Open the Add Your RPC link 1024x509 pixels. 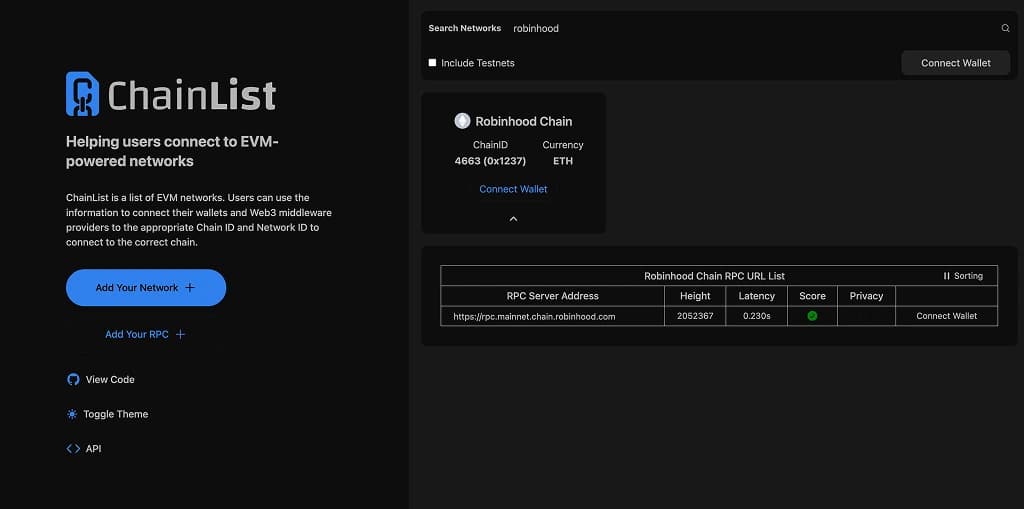[146, 335]
